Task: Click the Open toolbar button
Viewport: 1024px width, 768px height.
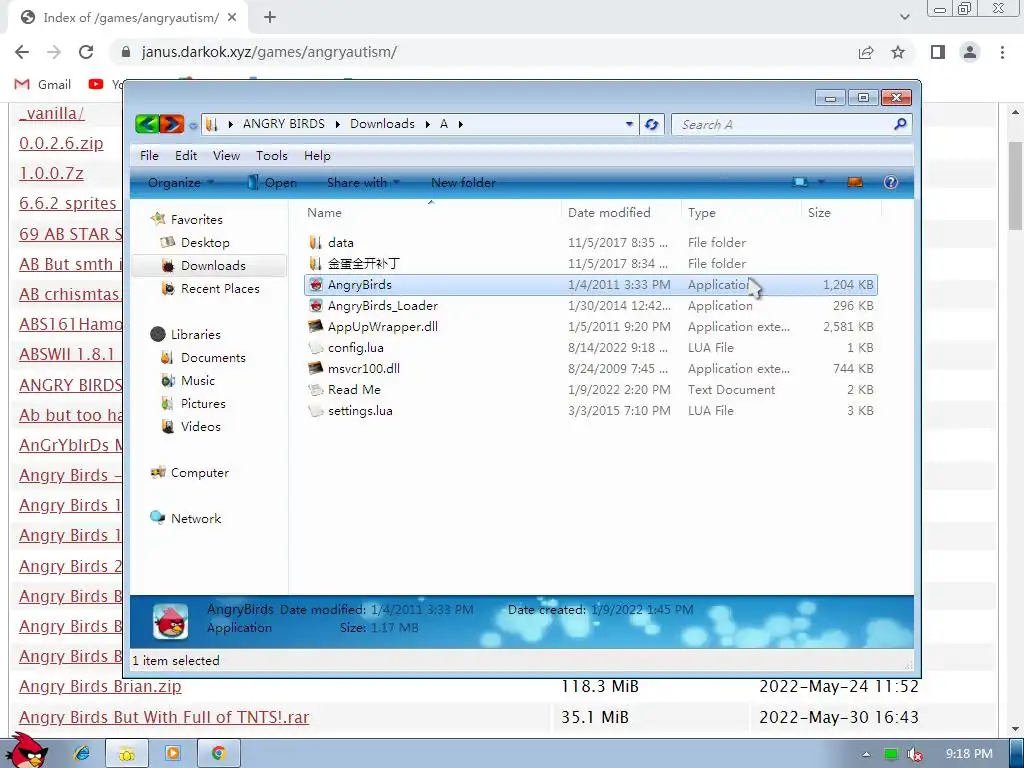Action: click(x=272, y=183)
